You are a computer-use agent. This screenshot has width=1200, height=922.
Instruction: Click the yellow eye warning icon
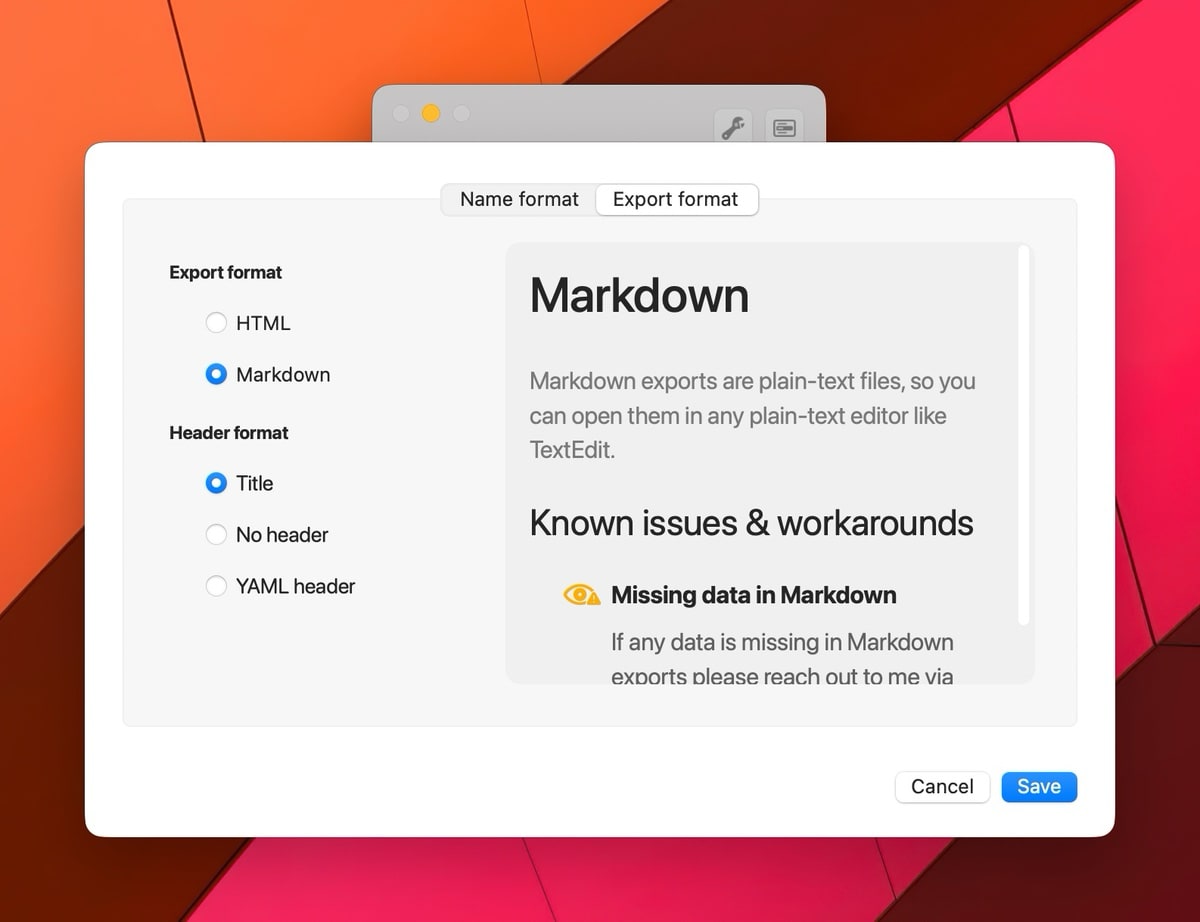pos(581,595)
